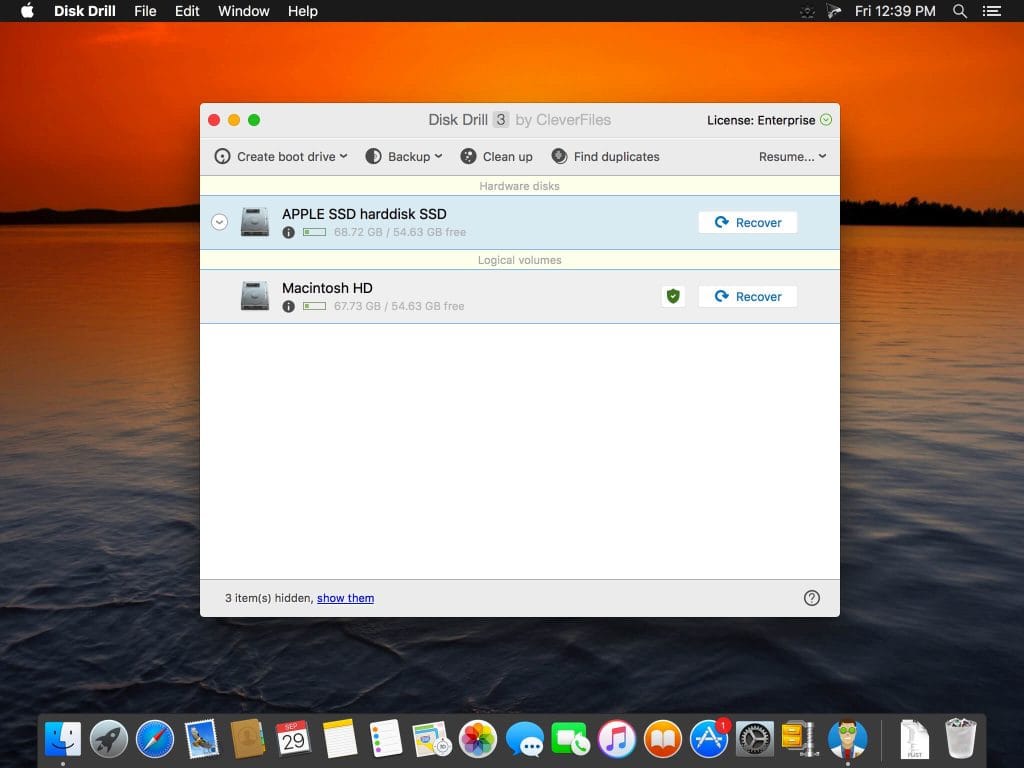Open the Window menu
This screenshot has width=1024, height=768.
tap(243, 11)
